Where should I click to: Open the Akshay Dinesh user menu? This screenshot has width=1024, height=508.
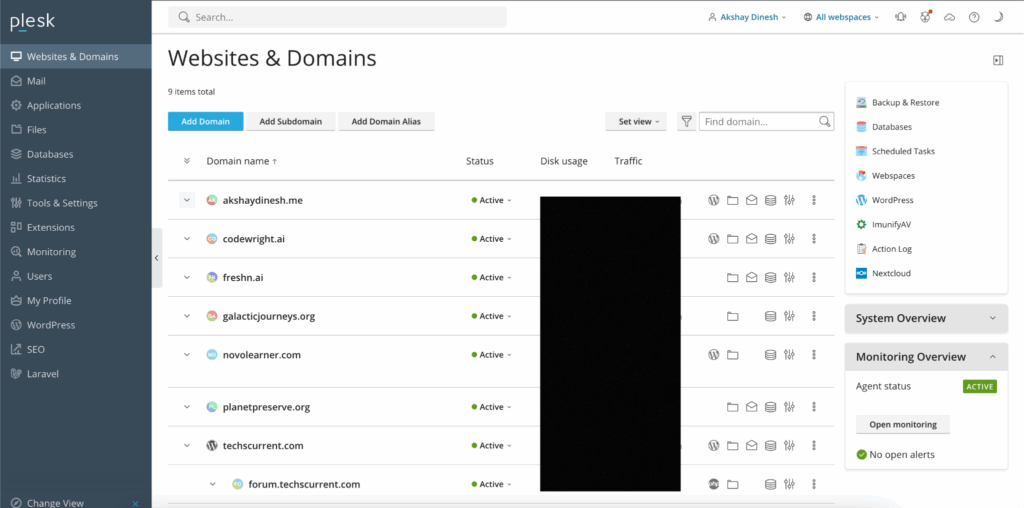[x=747, y=18]
